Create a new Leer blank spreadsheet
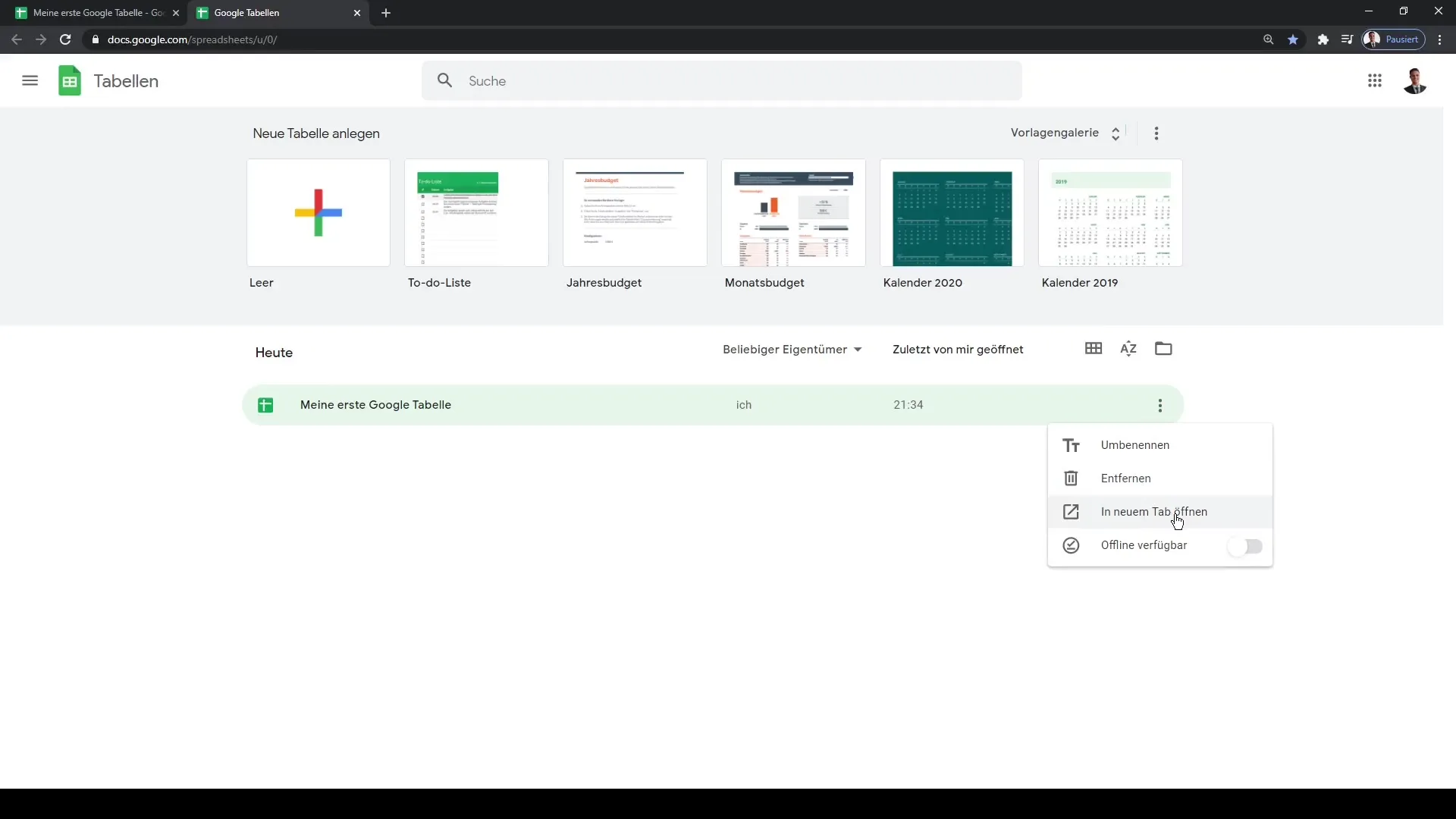 (x=318, y=212)
